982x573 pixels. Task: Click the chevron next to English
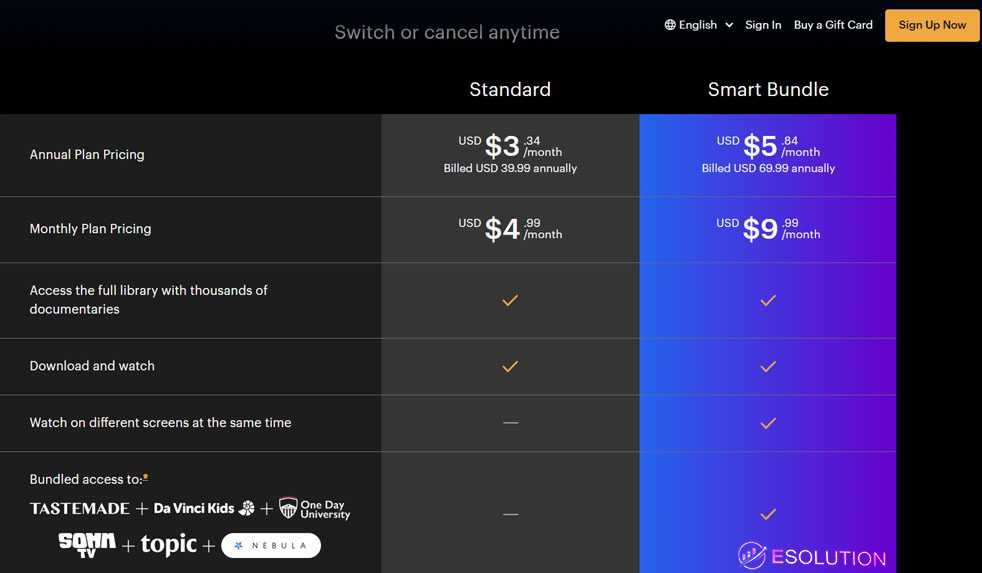pyautogui.click(x=729, y=25)
